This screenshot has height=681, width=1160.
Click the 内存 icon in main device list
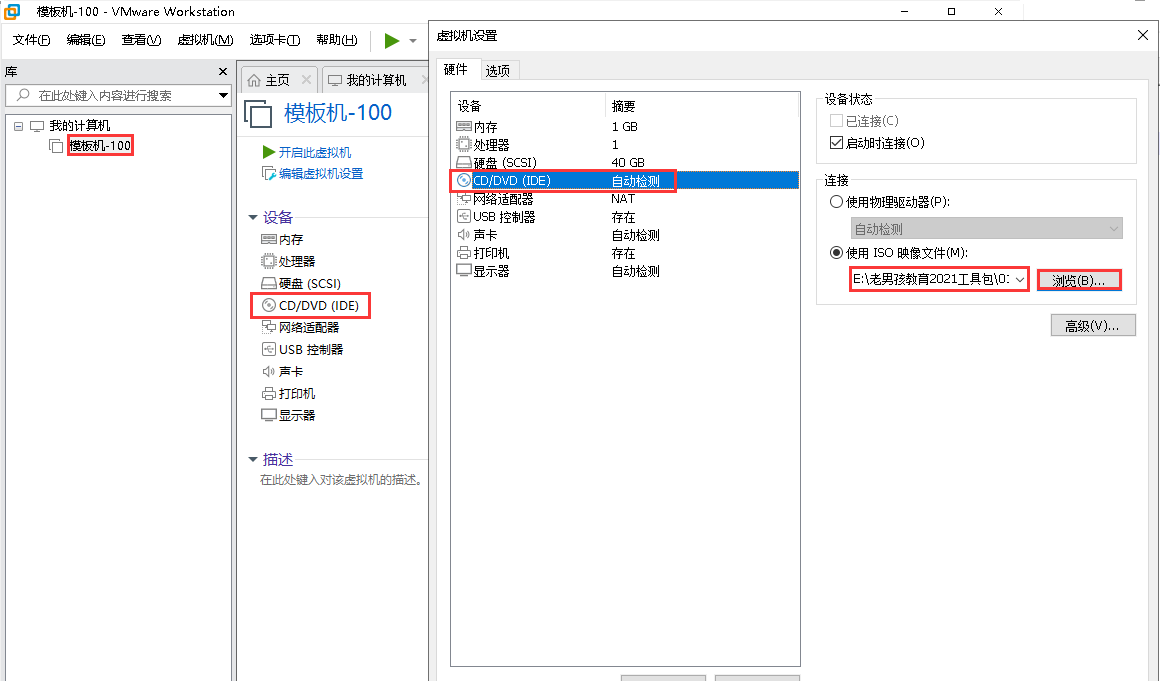point(269,240)
